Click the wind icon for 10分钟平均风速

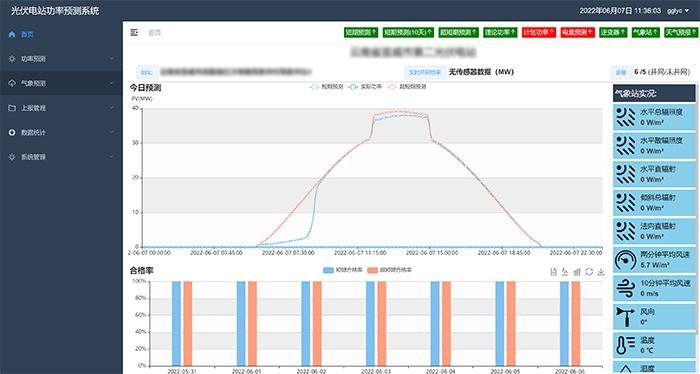(x=625, y=288)
